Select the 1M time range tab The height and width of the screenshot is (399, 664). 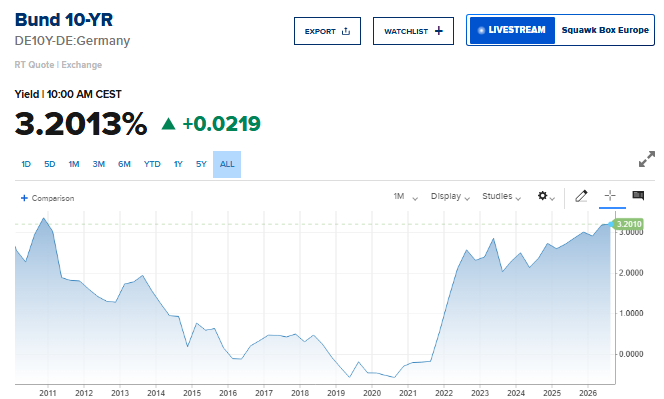click(x=74, y=164)
